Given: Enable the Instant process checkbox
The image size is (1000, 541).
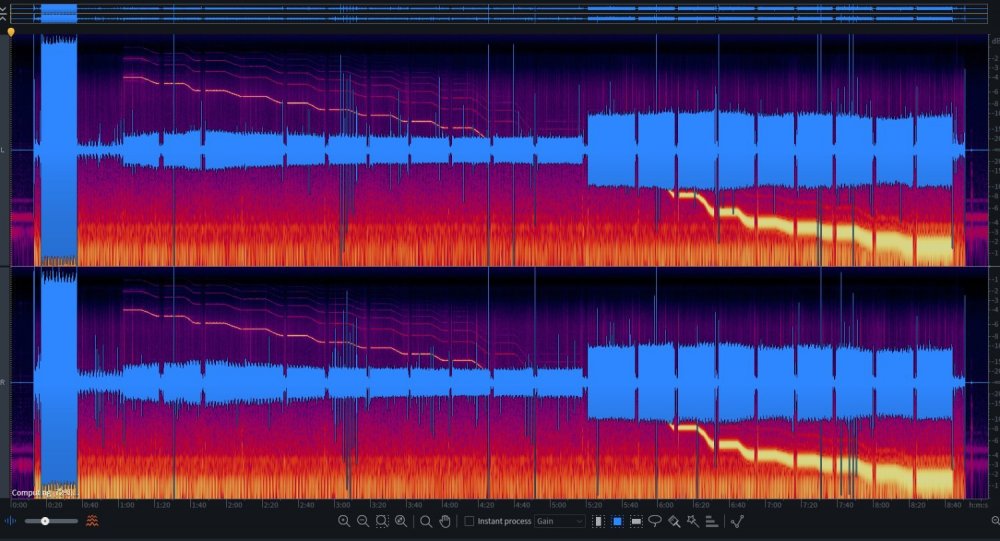Looking at the screenshot, I should click(470, 521).
